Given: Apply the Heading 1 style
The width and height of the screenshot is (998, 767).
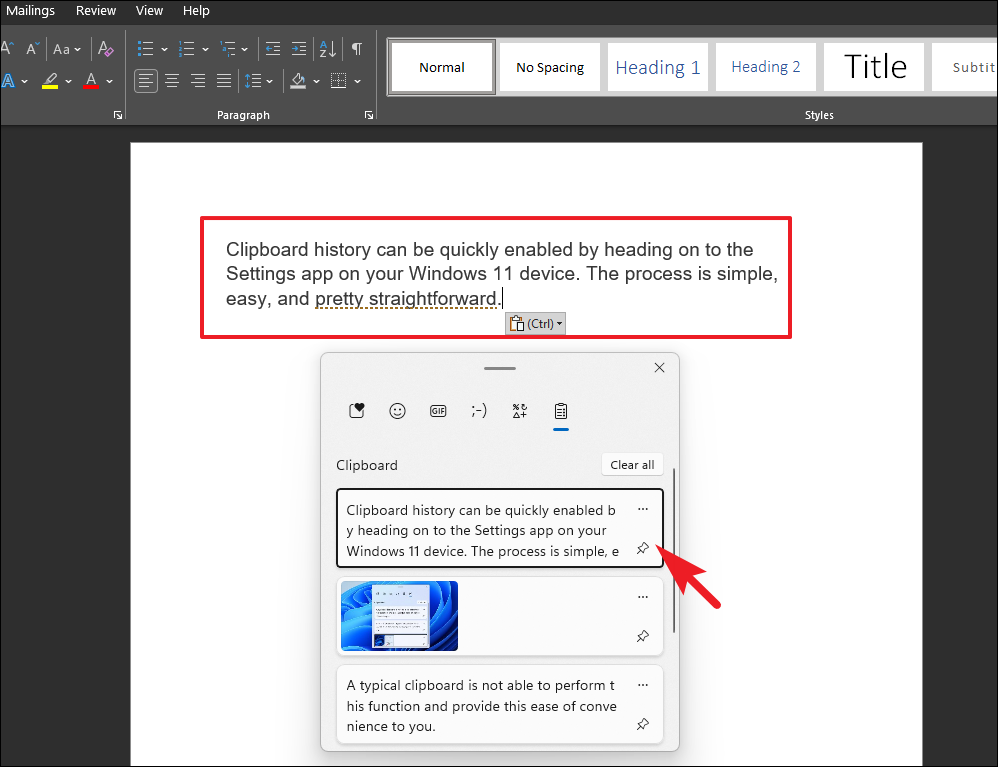Looking at the screenshot, I should (x=657, y=66).
